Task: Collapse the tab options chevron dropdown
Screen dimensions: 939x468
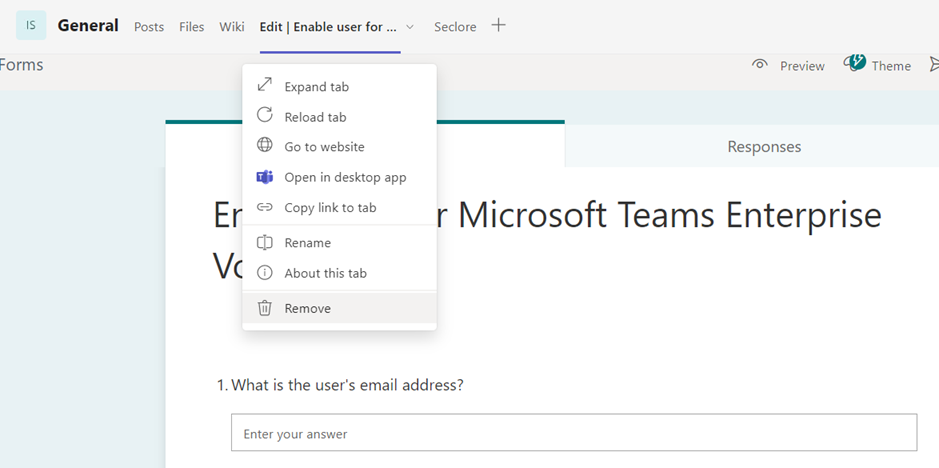Action: [x=410, y=27]
